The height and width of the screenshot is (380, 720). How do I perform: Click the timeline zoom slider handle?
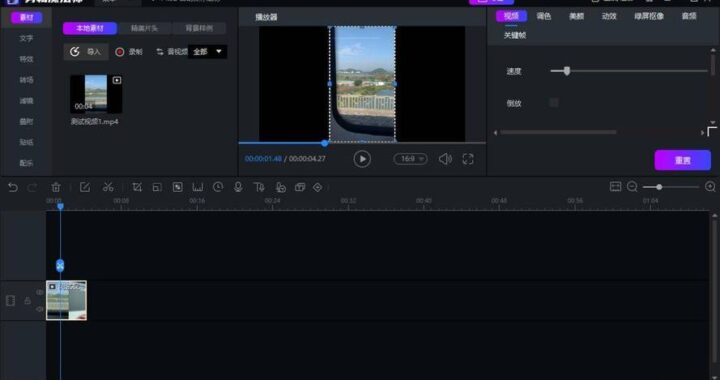pos(659,187)
